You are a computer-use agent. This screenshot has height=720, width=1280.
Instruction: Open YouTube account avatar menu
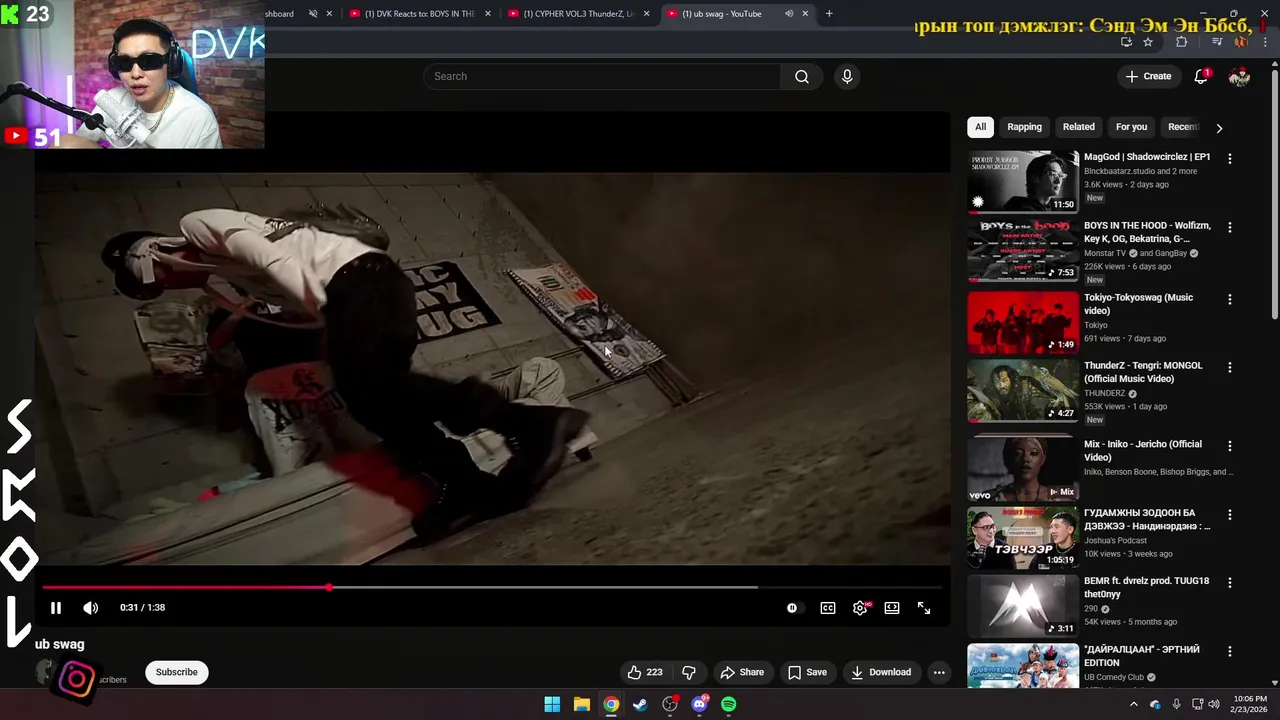[1239, 76]
